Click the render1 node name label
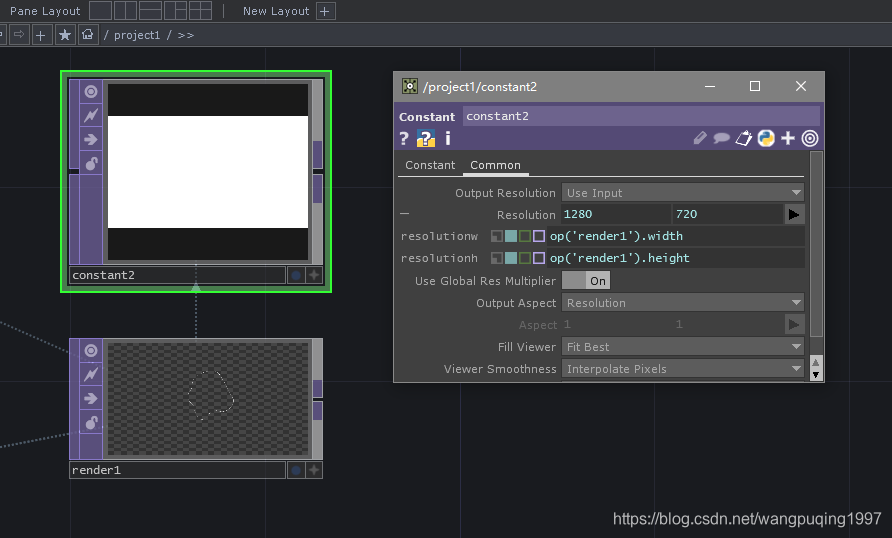 click(x=177, y=470)
